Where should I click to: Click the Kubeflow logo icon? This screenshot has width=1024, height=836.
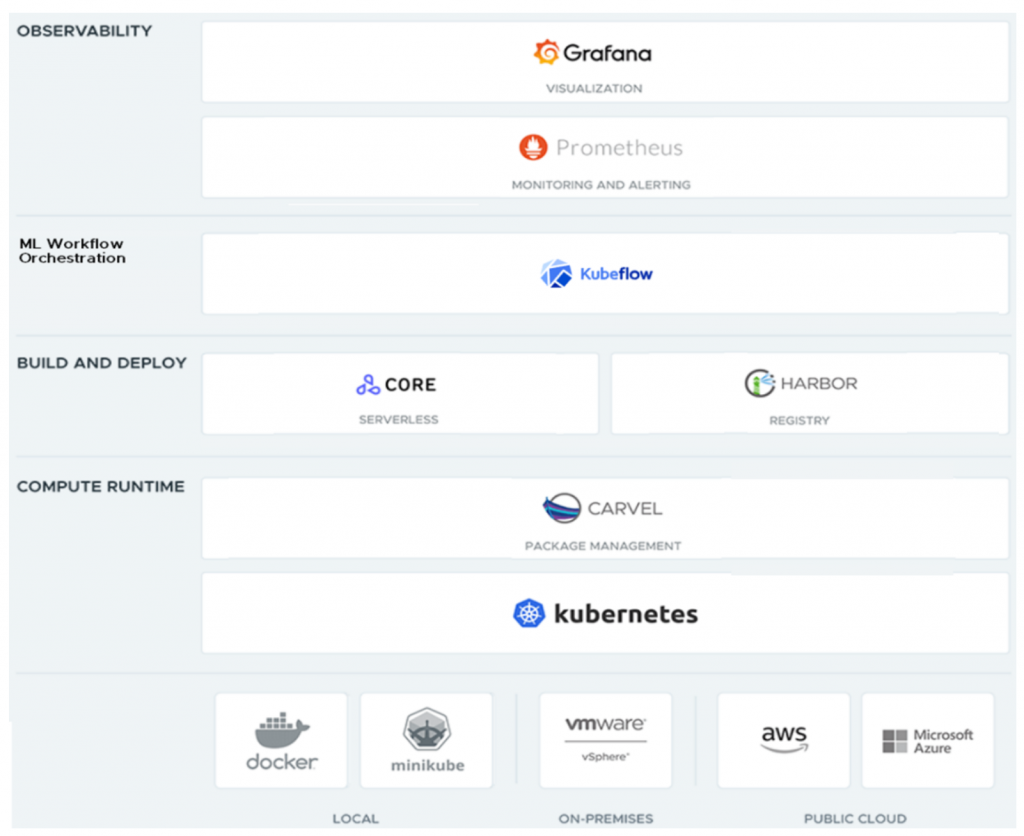[x=556, y=274]
